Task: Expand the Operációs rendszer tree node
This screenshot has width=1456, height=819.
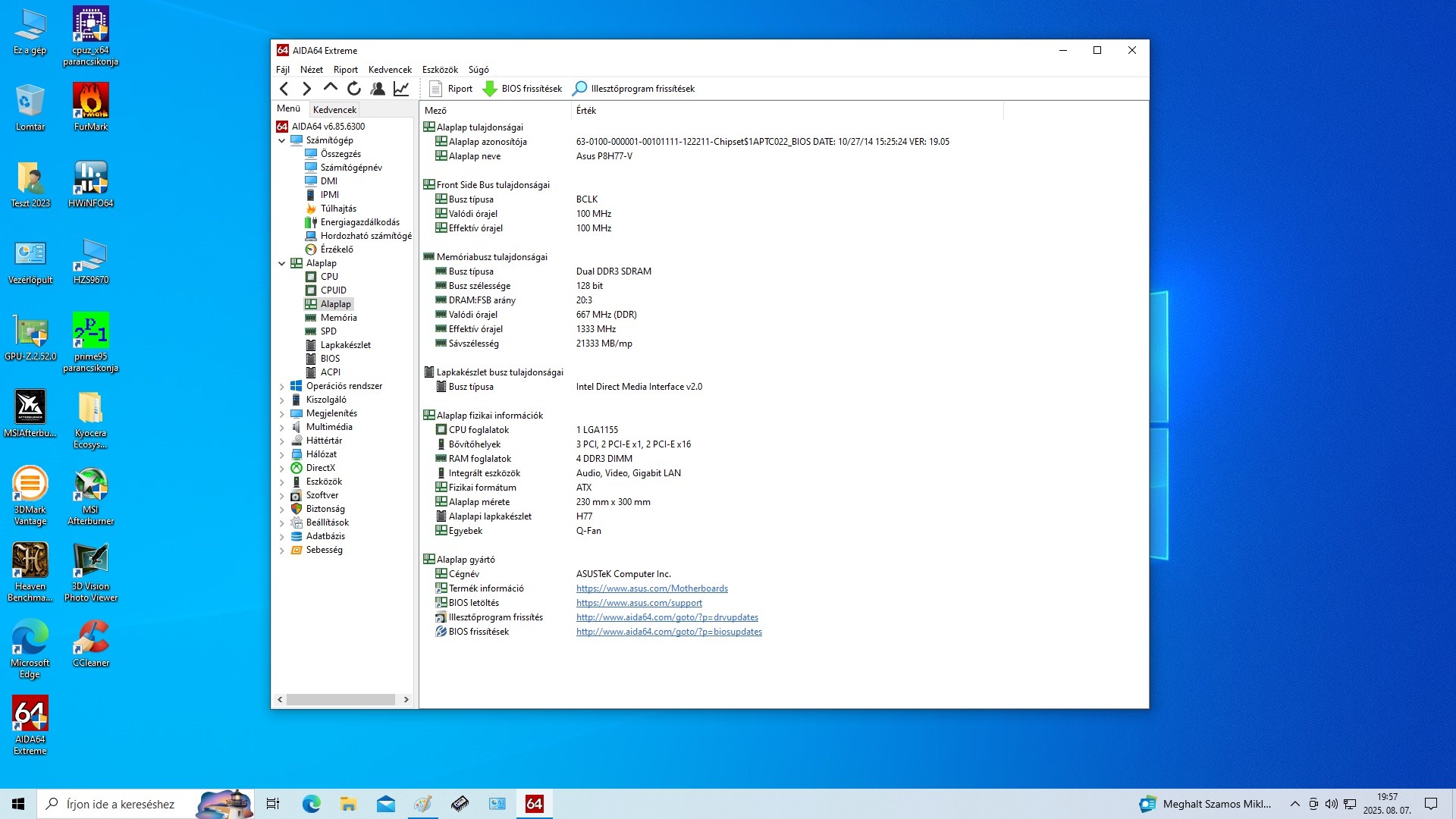Action: (282, 387)
